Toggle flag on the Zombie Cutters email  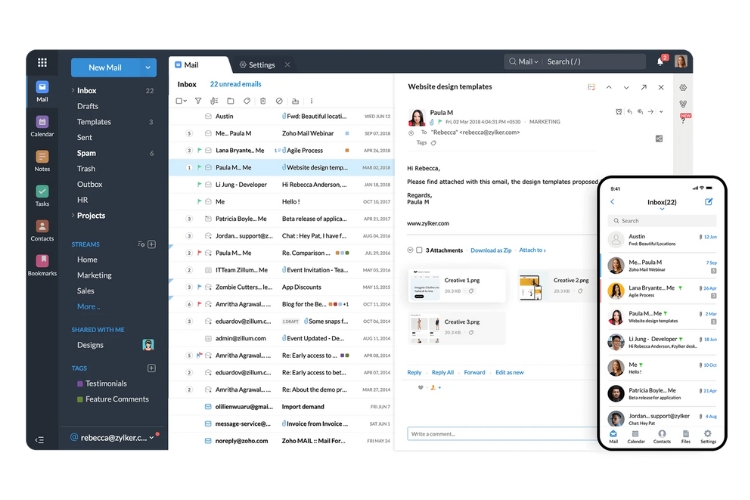coord(199,287)
